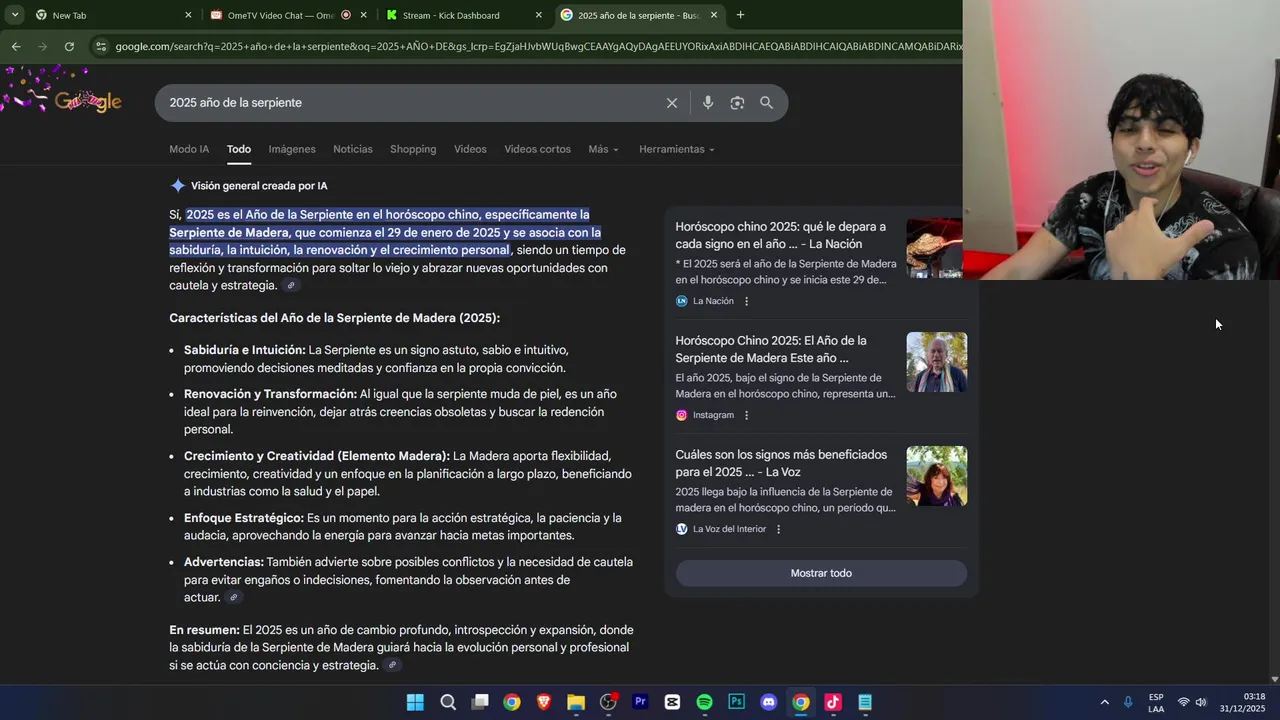Viewport: 1280px width, 720px height.
Task: Open the Windows Start menu
Action: click(x=415, y=702)
